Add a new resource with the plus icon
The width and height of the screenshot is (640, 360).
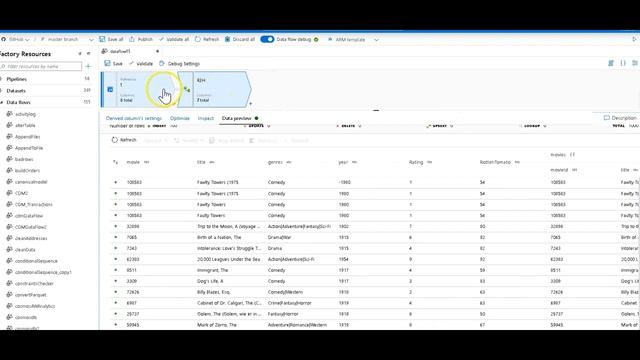[88, 66]
